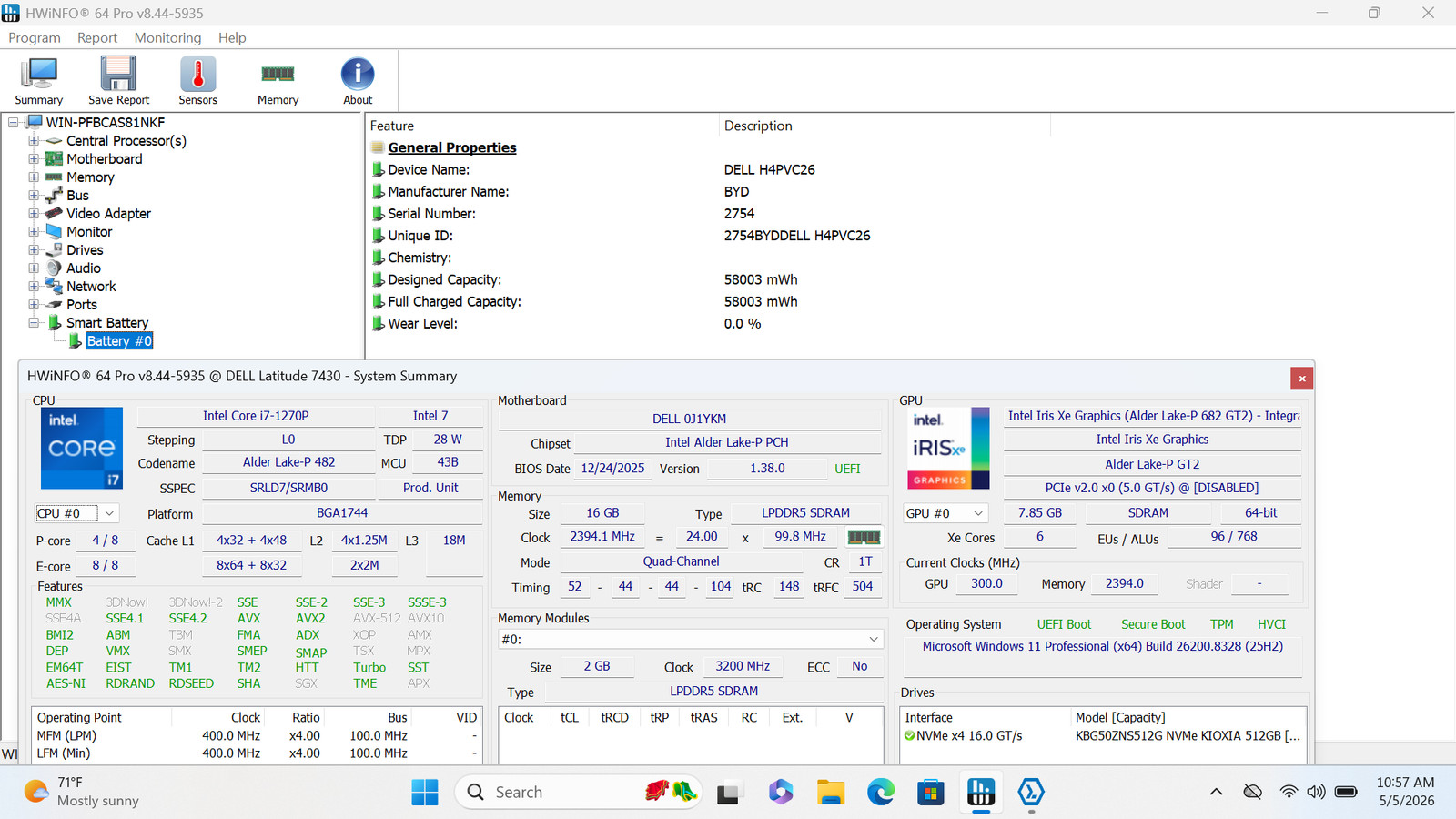Expand the Central Processor(s) node
The height and width of the screenshot is (819, 1456).
(34, 141)
